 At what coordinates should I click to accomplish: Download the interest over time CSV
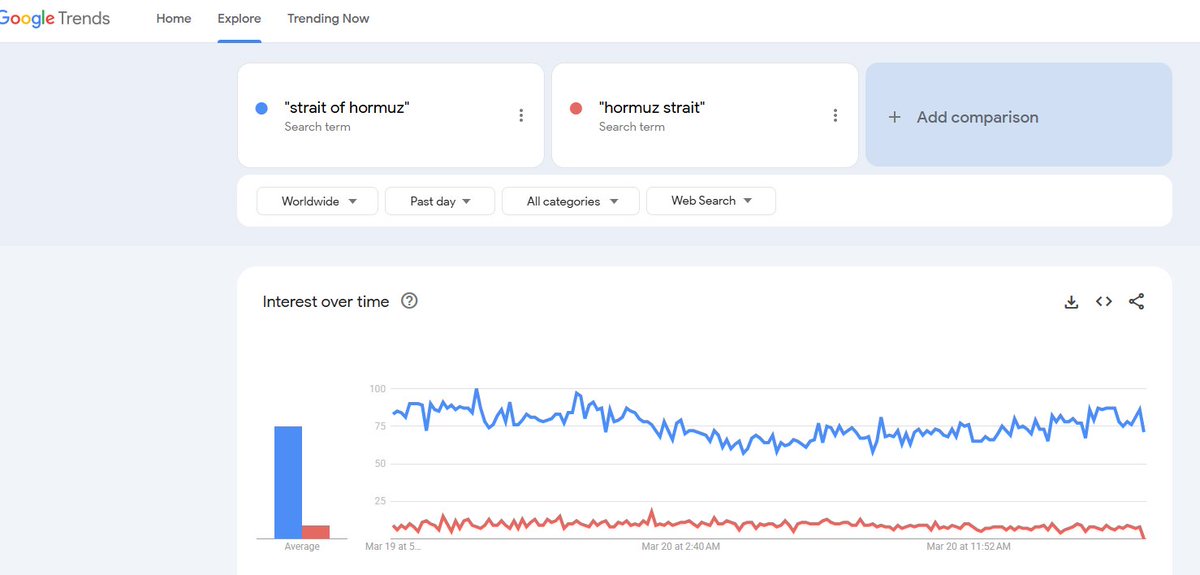click(1071, 302)
